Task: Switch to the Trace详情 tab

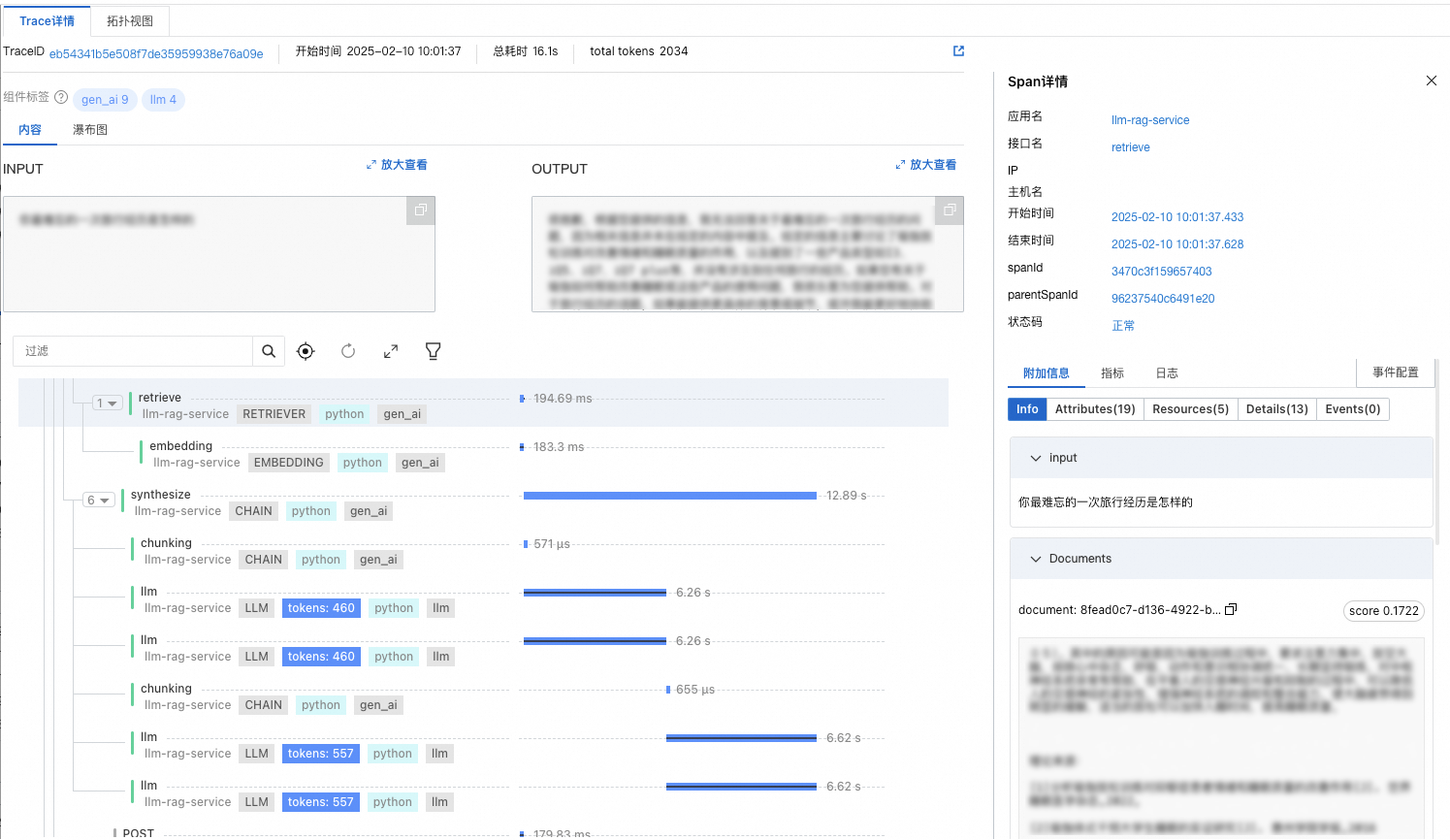Action: pos(47,21)
